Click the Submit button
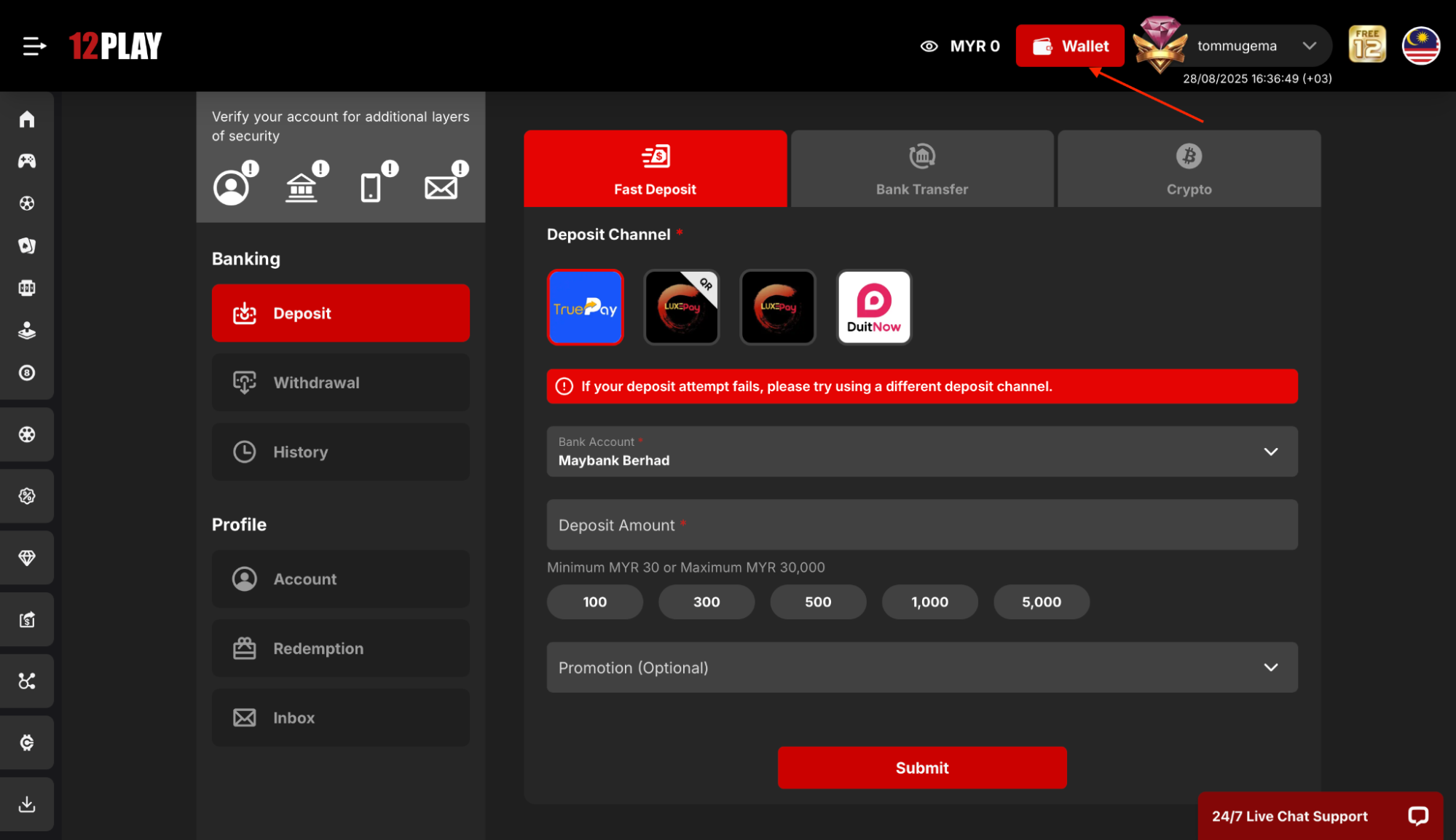 921,767
